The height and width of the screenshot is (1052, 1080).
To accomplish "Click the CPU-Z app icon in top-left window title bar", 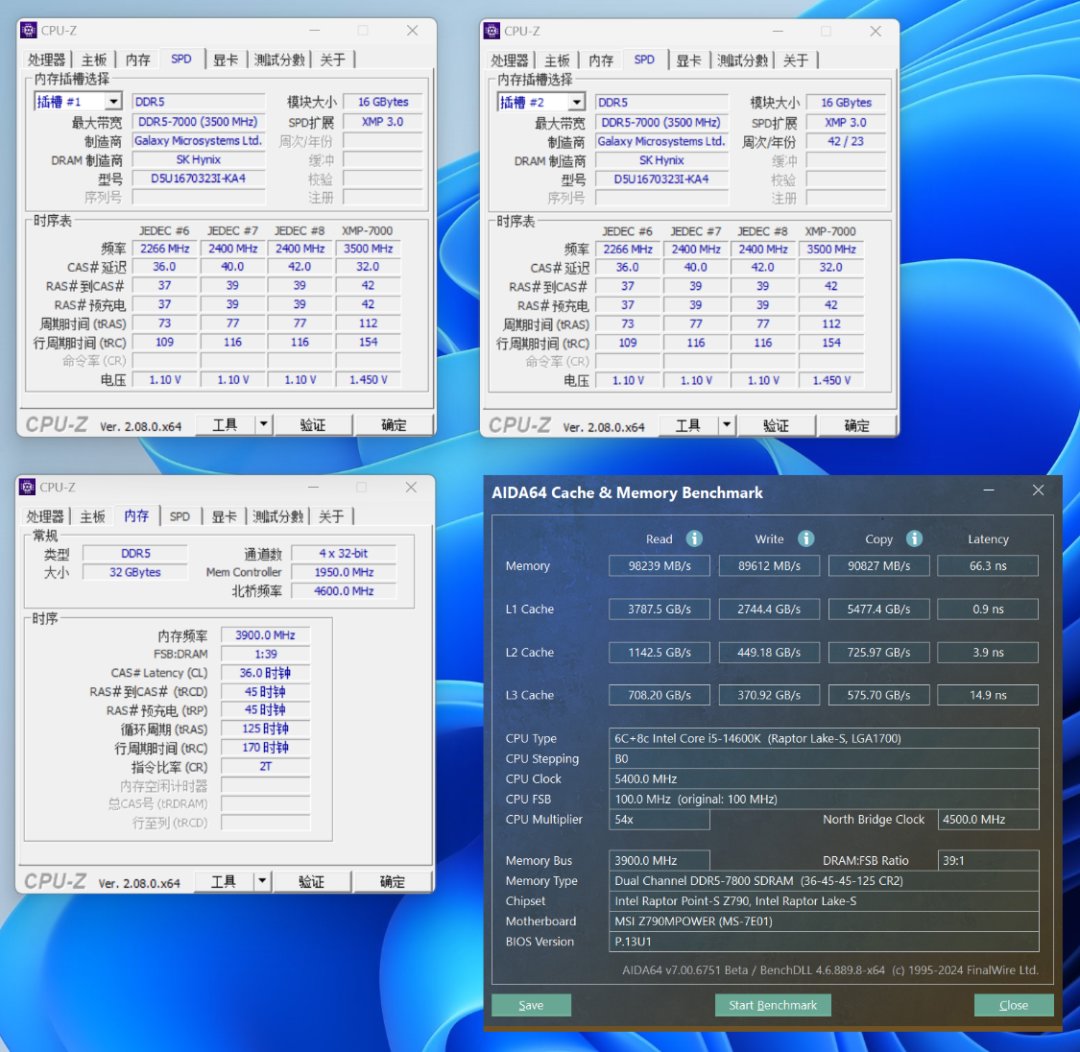I will (28, 30).
